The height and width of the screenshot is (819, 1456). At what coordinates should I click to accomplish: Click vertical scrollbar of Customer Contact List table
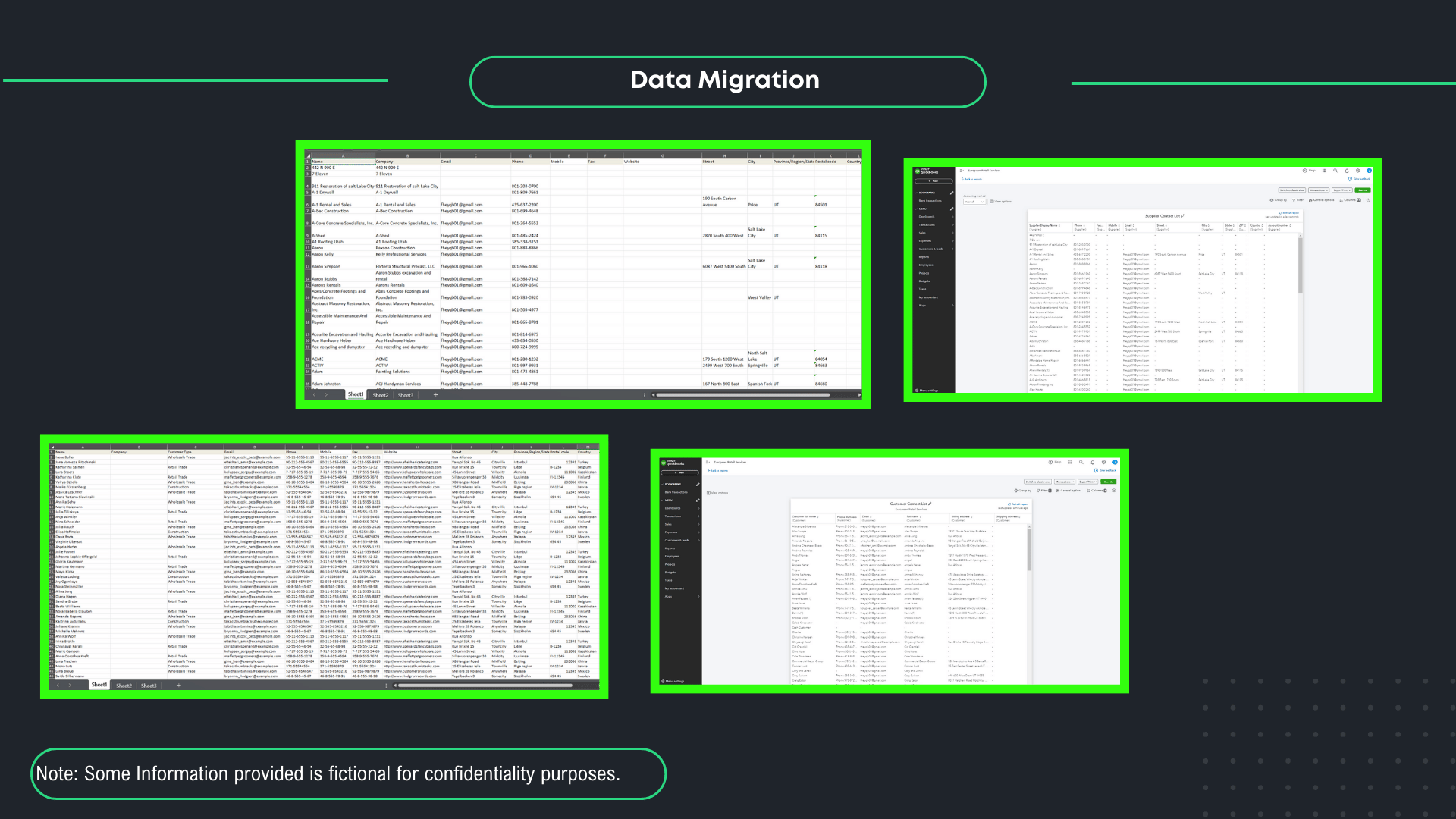pos(1029,550)
